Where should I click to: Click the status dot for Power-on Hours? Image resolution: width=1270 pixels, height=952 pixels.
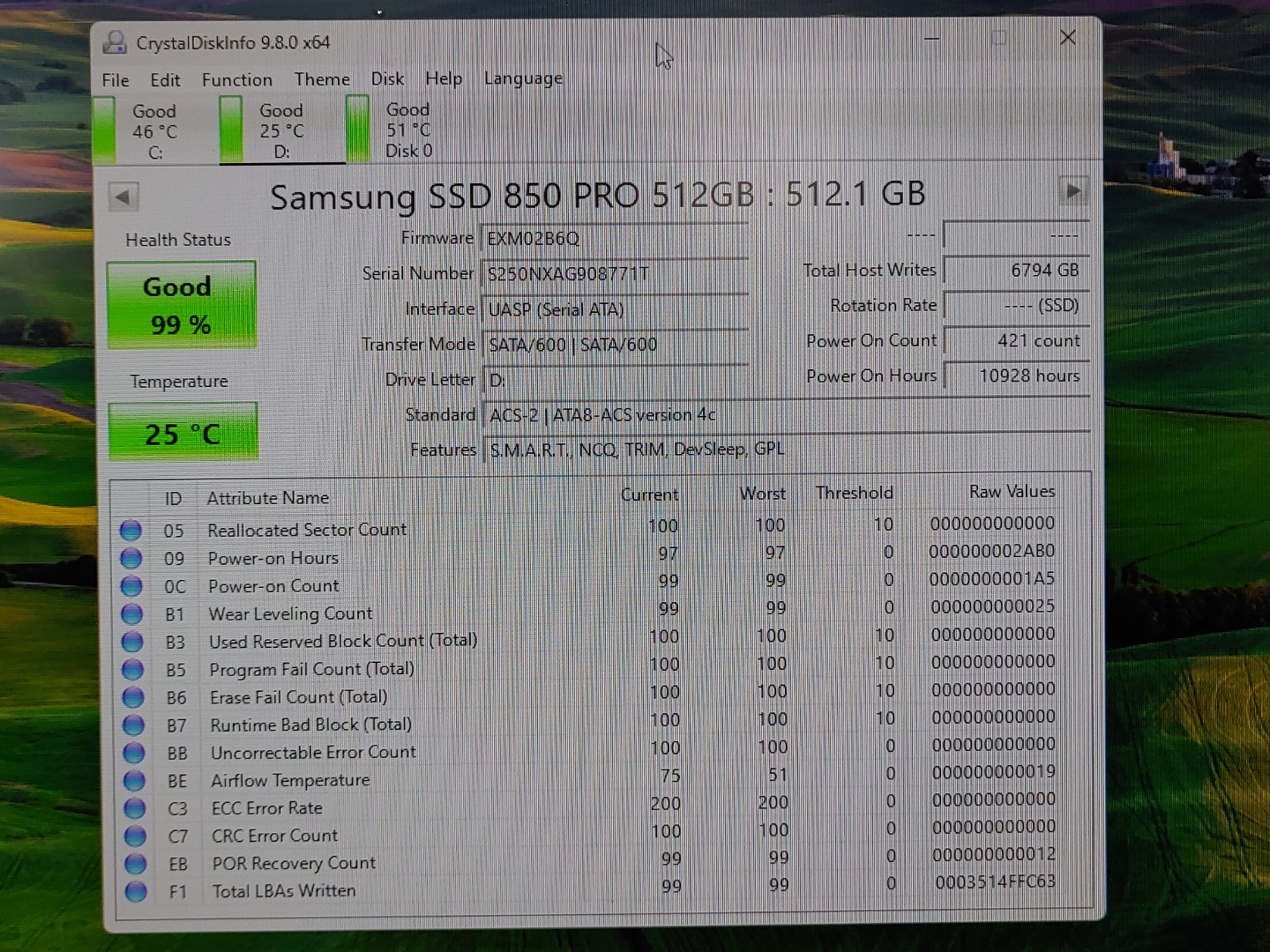pos(131,558)
